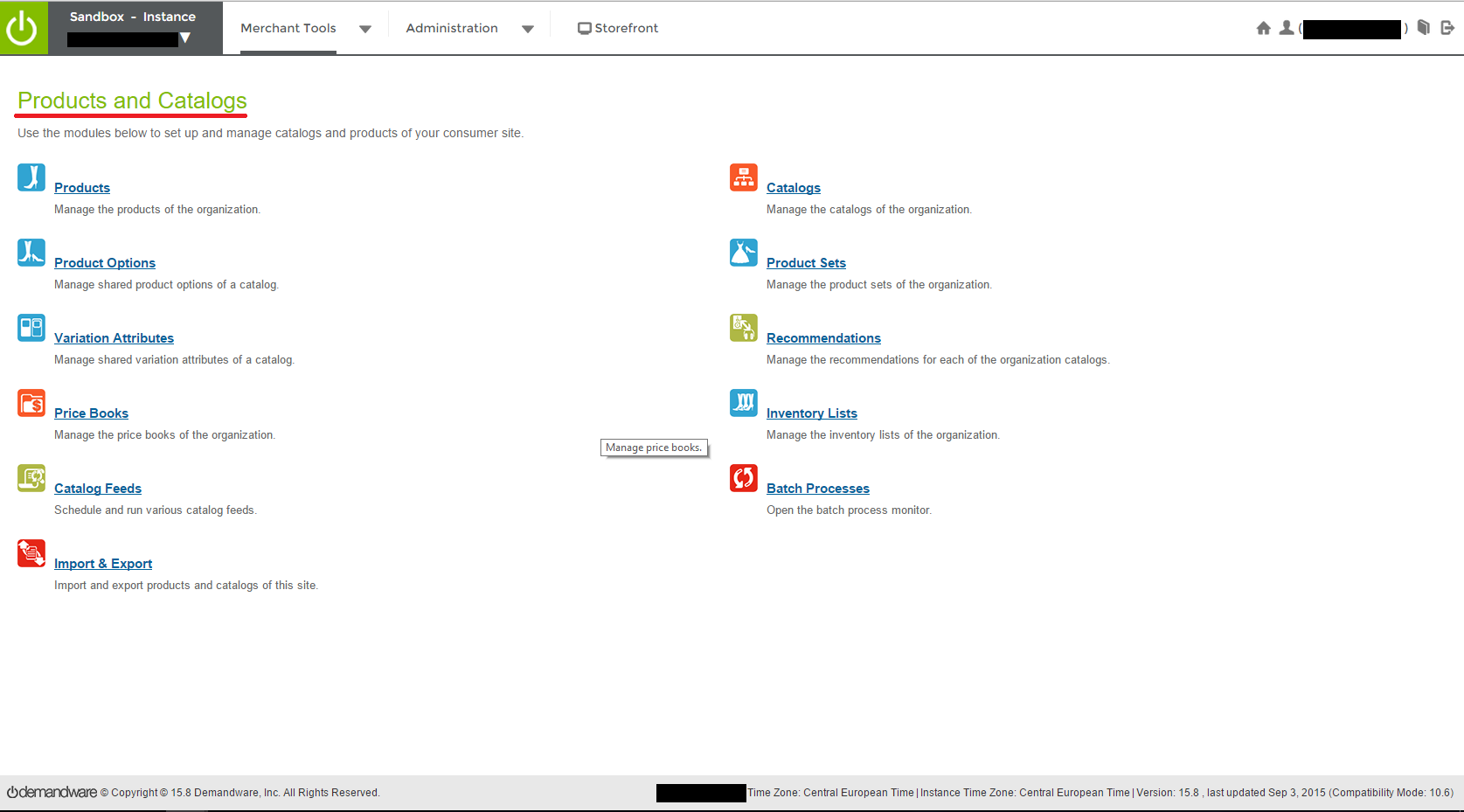Click 'Manage the inventory lists of the organization.' text
This screenshot has width=1464, height=812.
click(883, 435)
